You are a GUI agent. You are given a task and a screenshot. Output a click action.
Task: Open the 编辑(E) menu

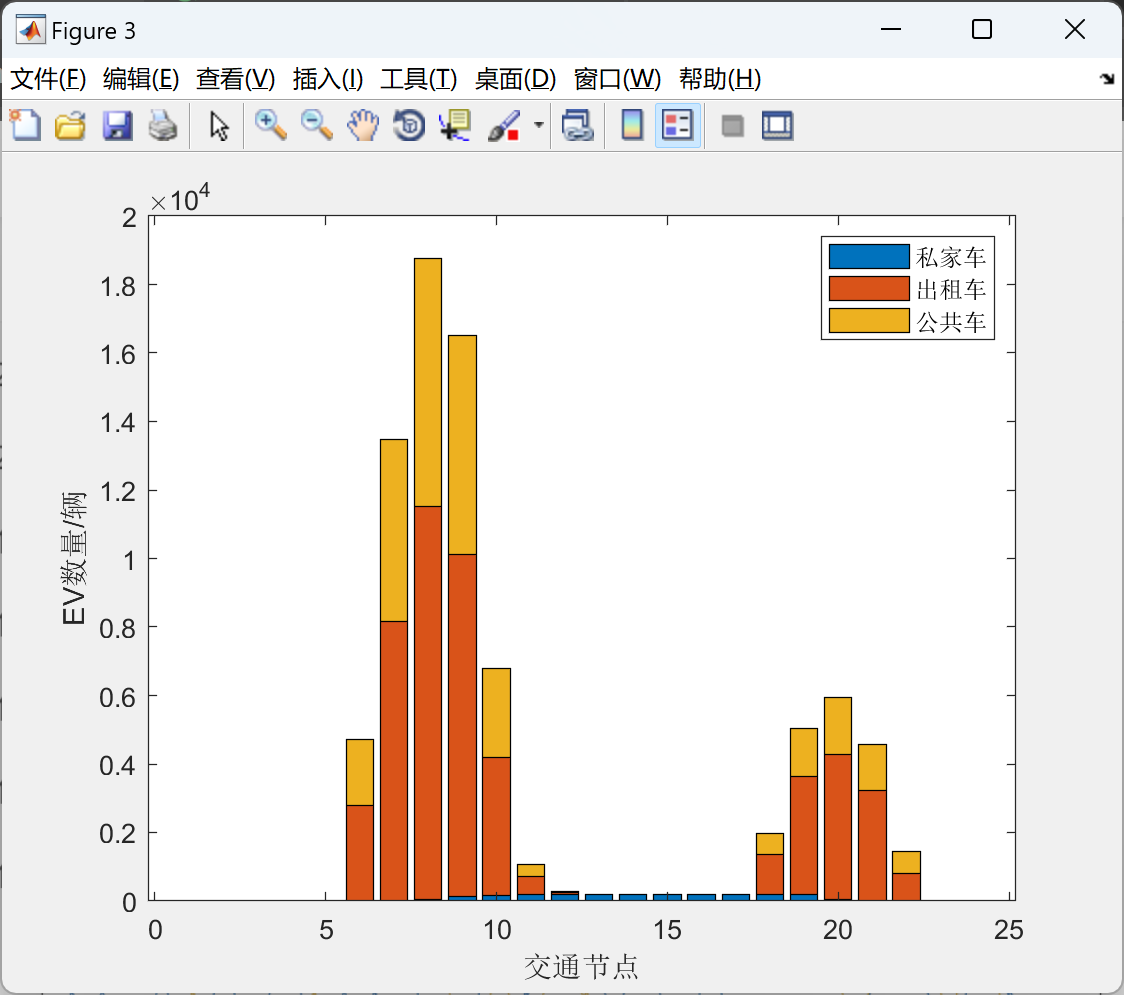tap(141, 79)
